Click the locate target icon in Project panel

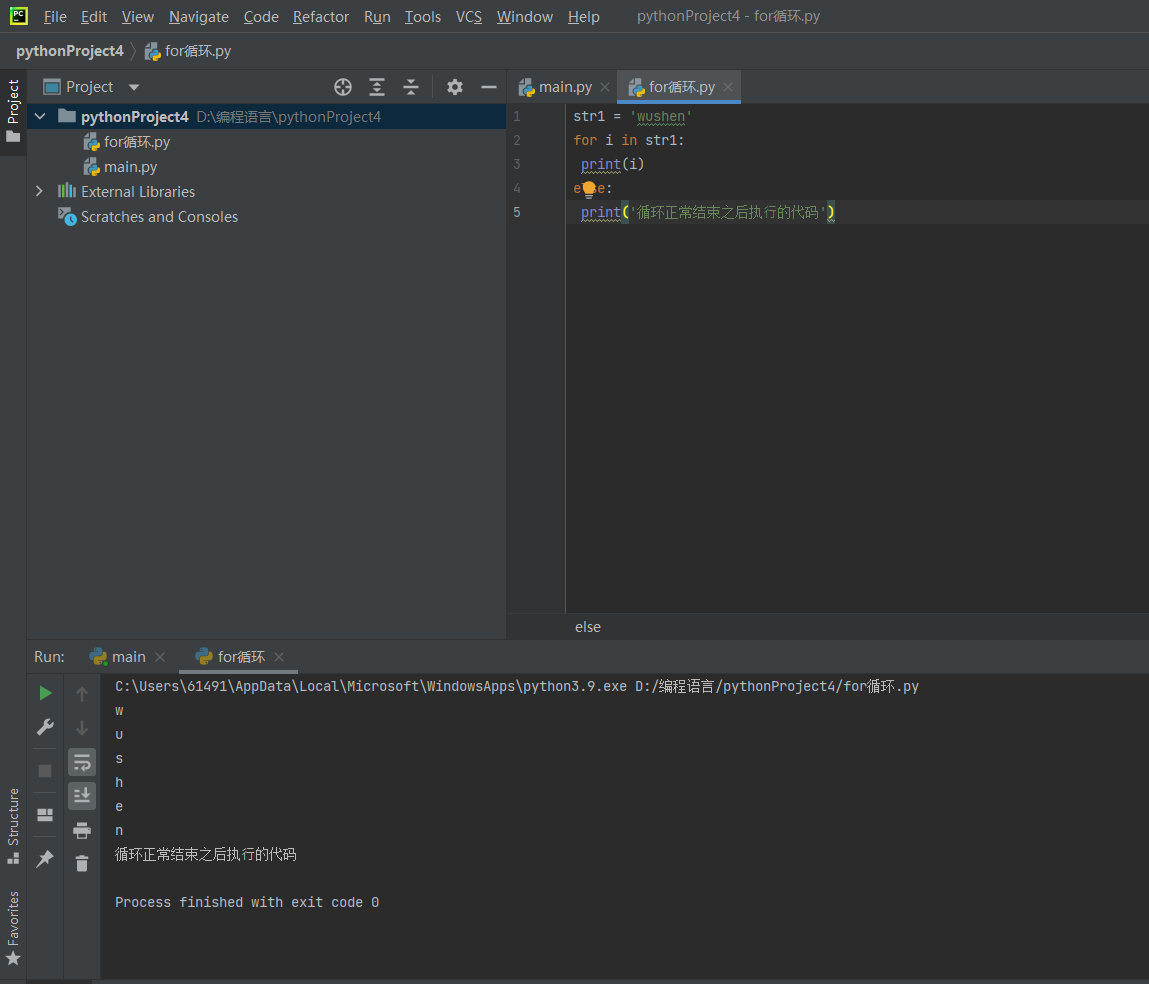343,87
